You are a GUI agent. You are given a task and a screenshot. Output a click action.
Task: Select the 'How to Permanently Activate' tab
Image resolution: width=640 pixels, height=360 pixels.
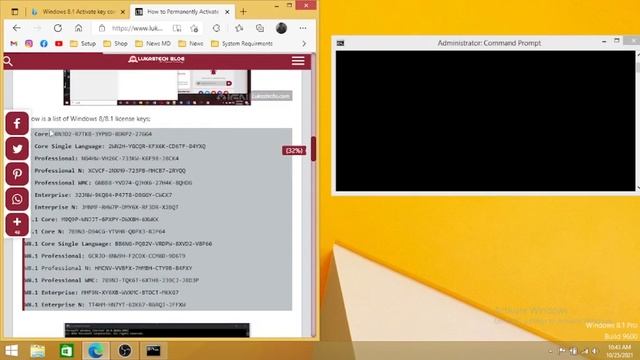pyautogui.click(x=182, y=12)
